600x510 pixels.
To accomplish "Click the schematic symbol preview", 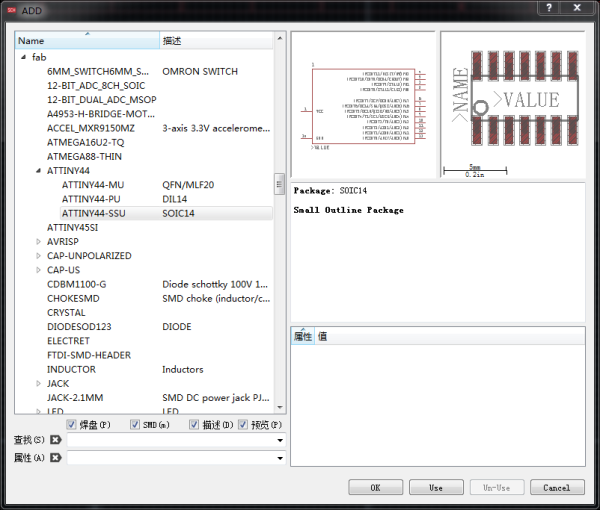I will tap(363, 104).
